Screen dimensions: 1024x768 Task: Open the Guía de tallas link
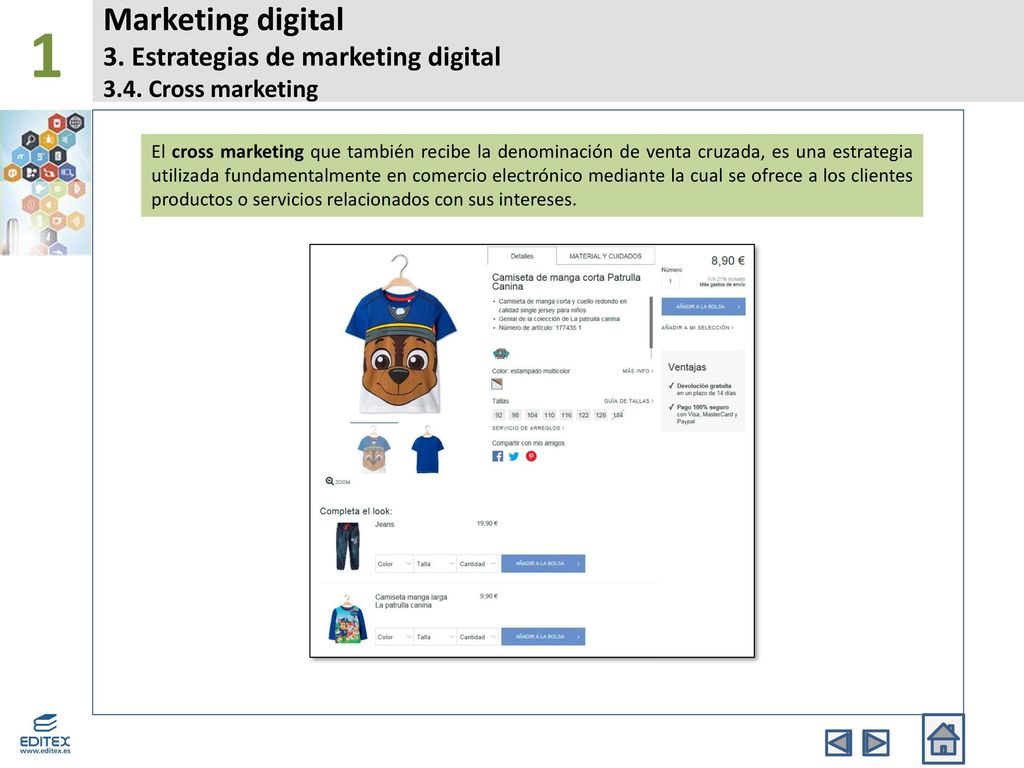click(628, 401)
